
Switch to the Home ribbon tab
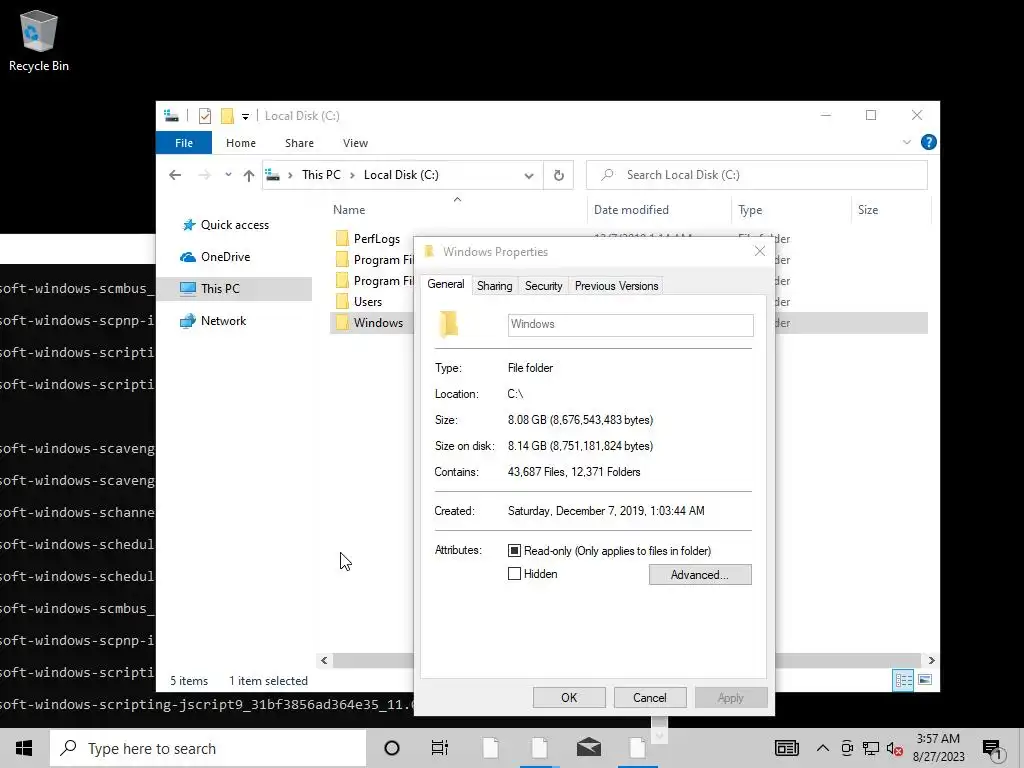[x=241, y=143]
